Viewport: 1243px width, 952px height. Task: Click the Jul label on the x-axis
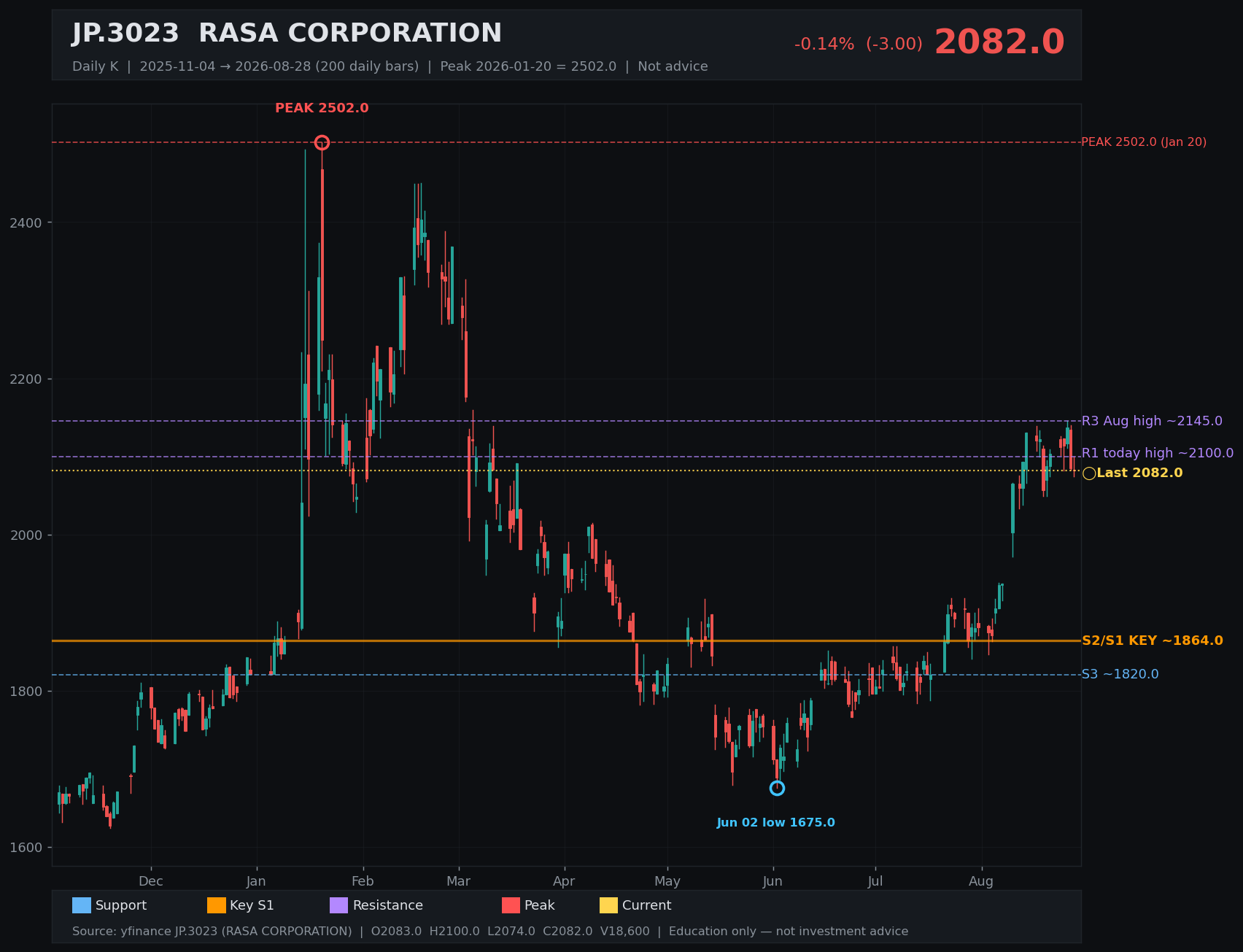[875, 881]
